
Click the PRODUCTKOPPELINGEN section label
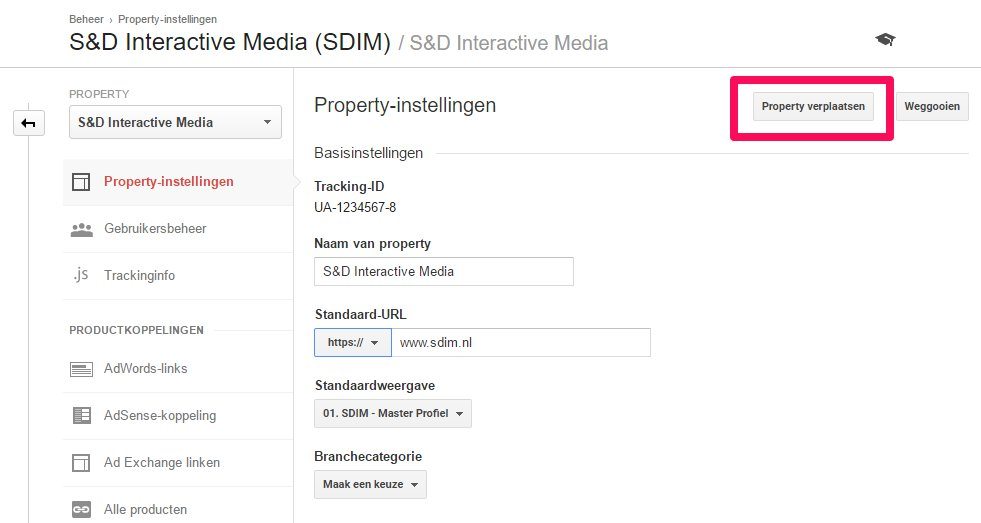(x=136, y=330)
